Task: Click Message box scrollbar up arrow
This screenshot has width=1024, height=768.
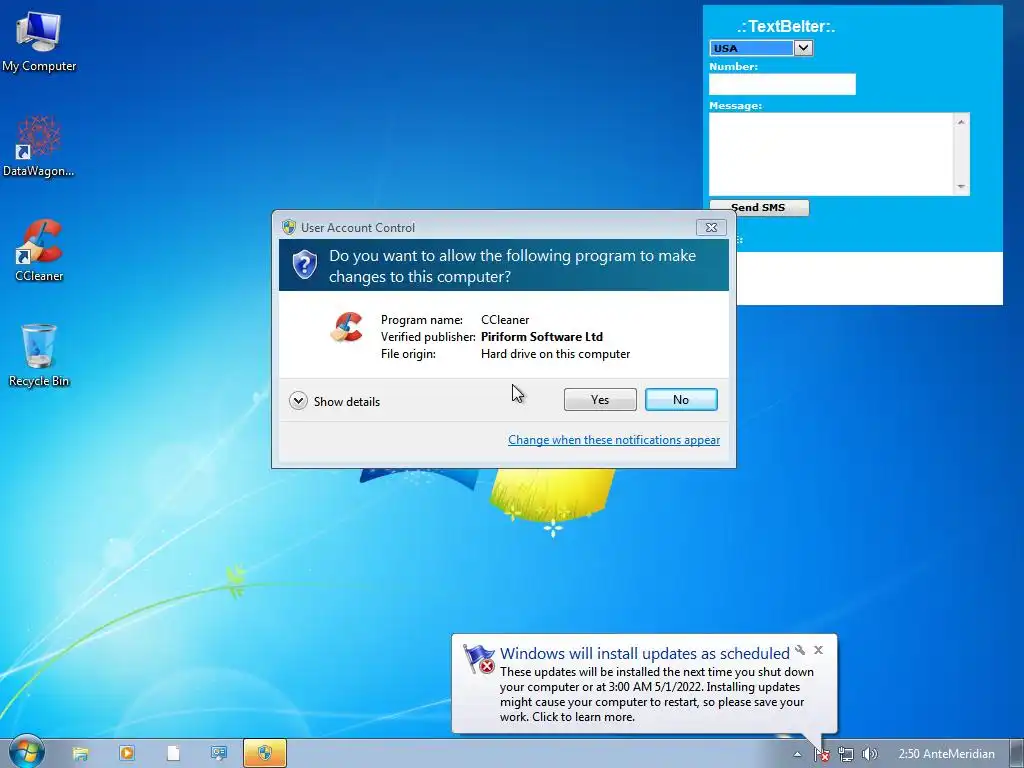Action: click(961, 122)
